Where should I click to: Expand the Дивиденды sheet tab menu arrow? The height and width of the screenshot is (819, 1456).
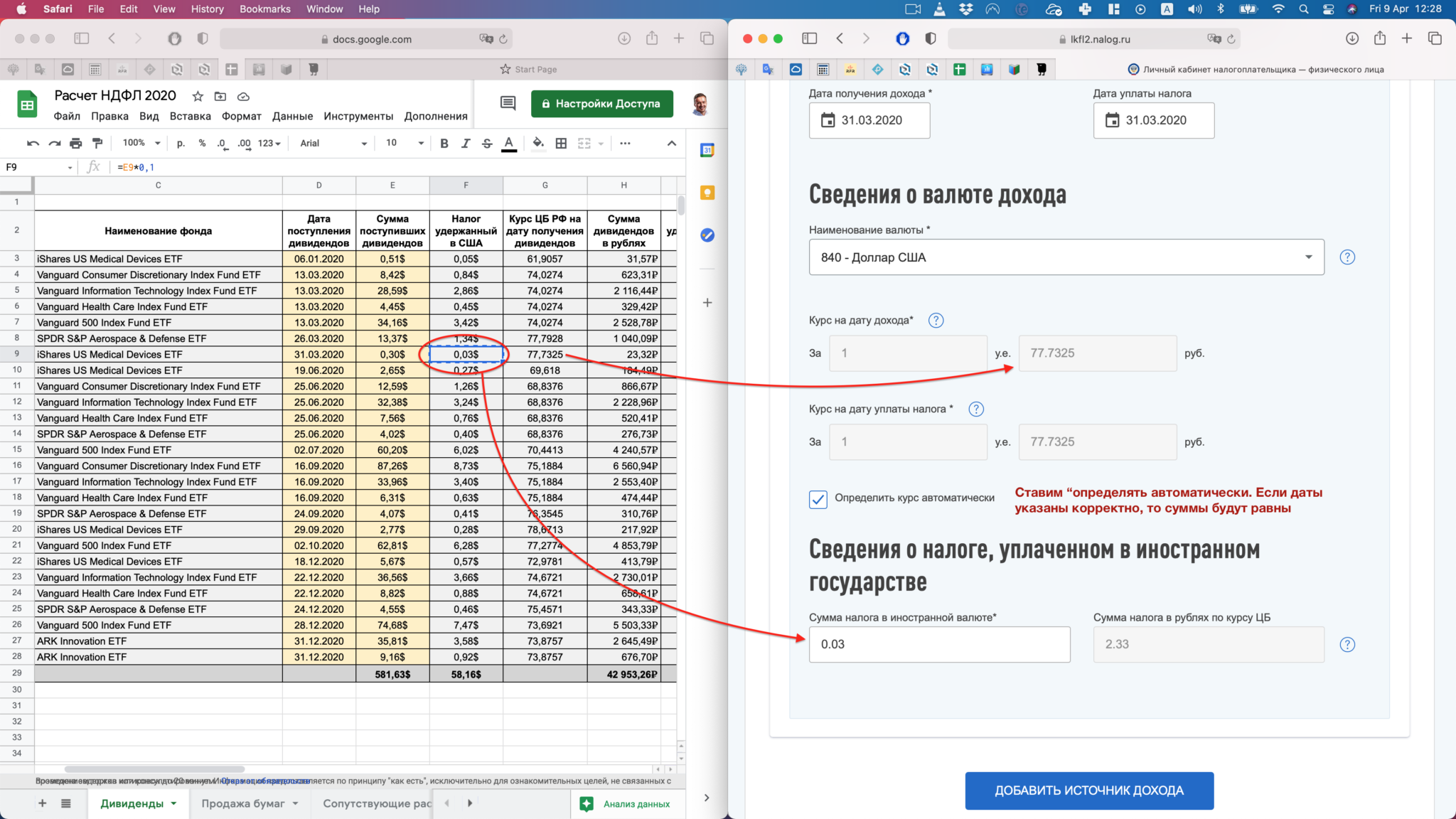pyautogui.click(x=173, y=803)
